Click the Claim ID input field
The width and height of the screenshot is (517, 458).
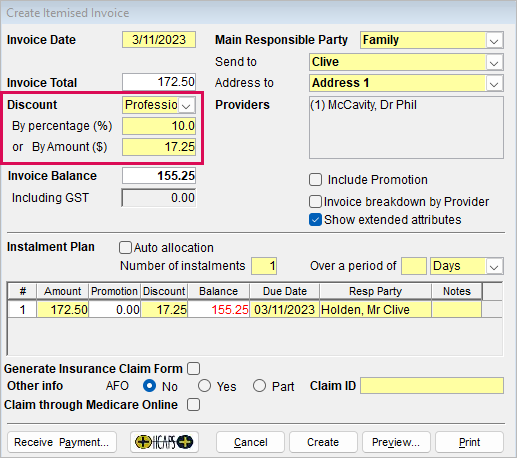click(x=432, y=386)
